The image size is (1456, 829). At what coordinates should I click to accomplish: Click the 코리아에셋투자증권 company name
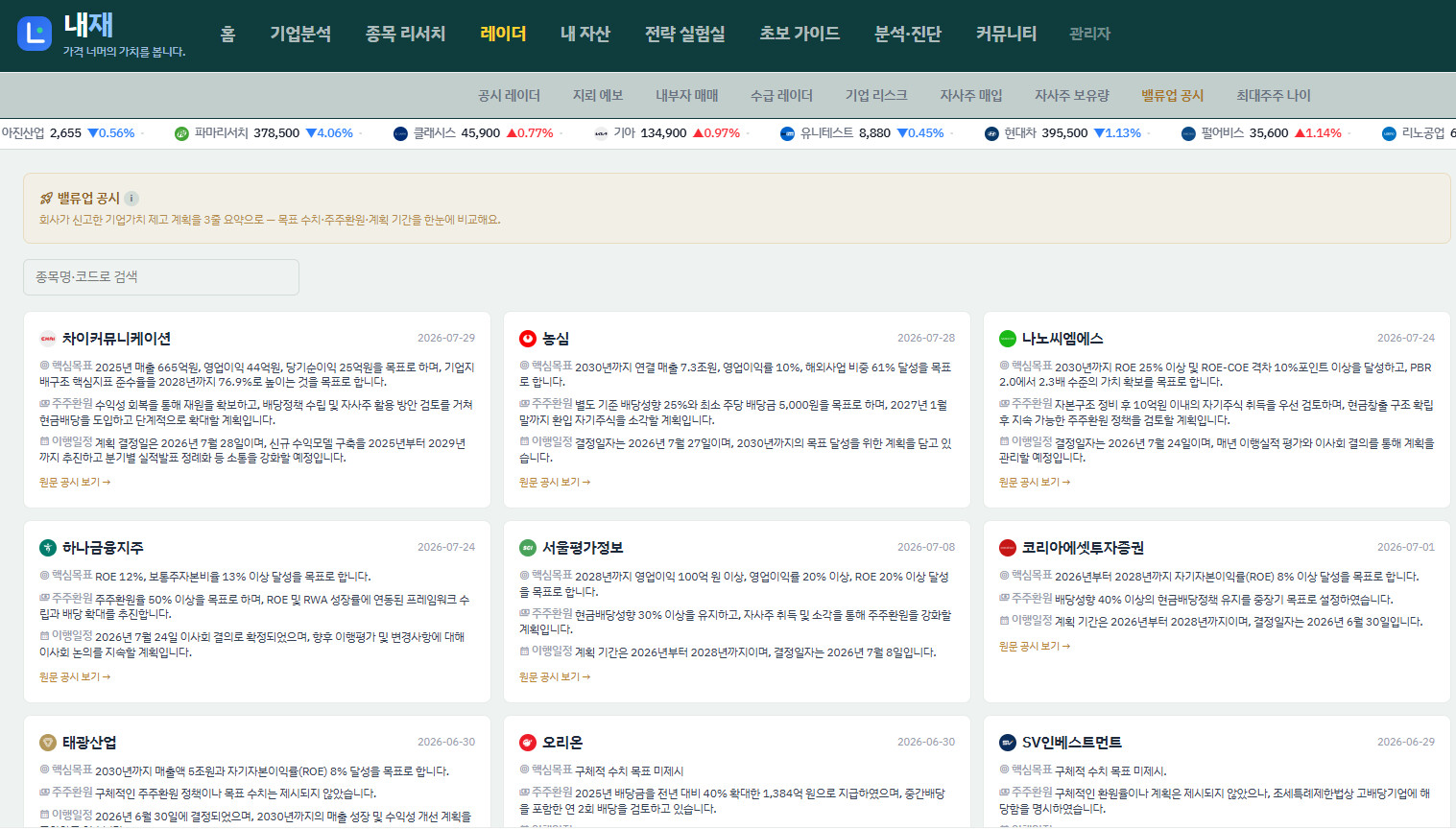[1083, 548]
